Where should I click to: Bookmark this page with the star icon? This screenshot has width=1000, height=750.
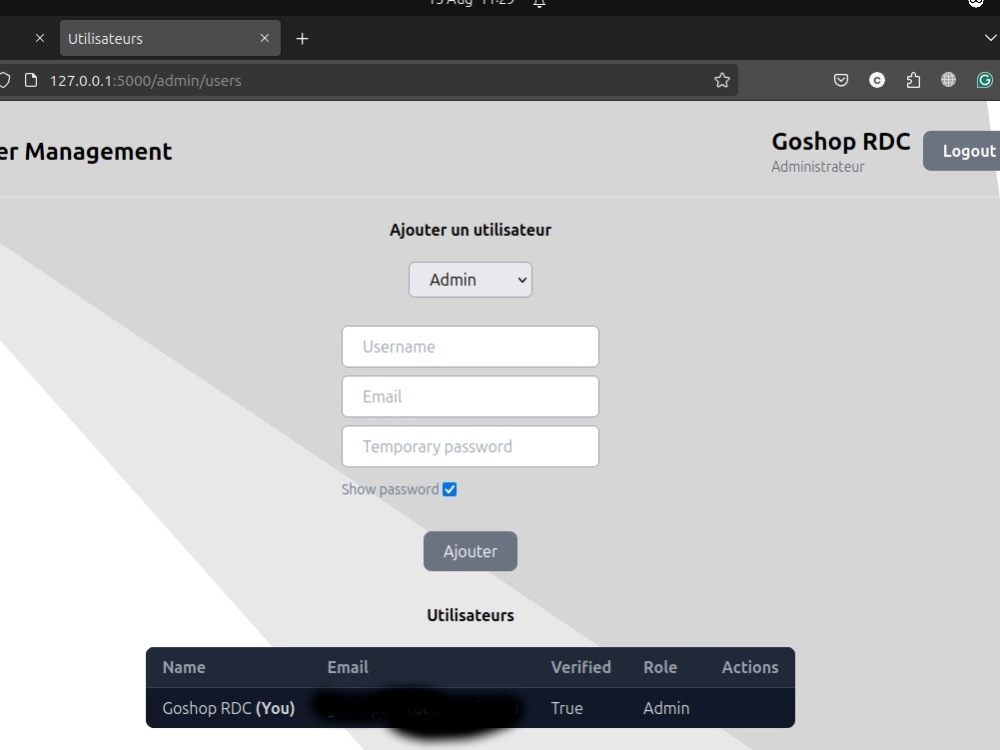point(722,80)
